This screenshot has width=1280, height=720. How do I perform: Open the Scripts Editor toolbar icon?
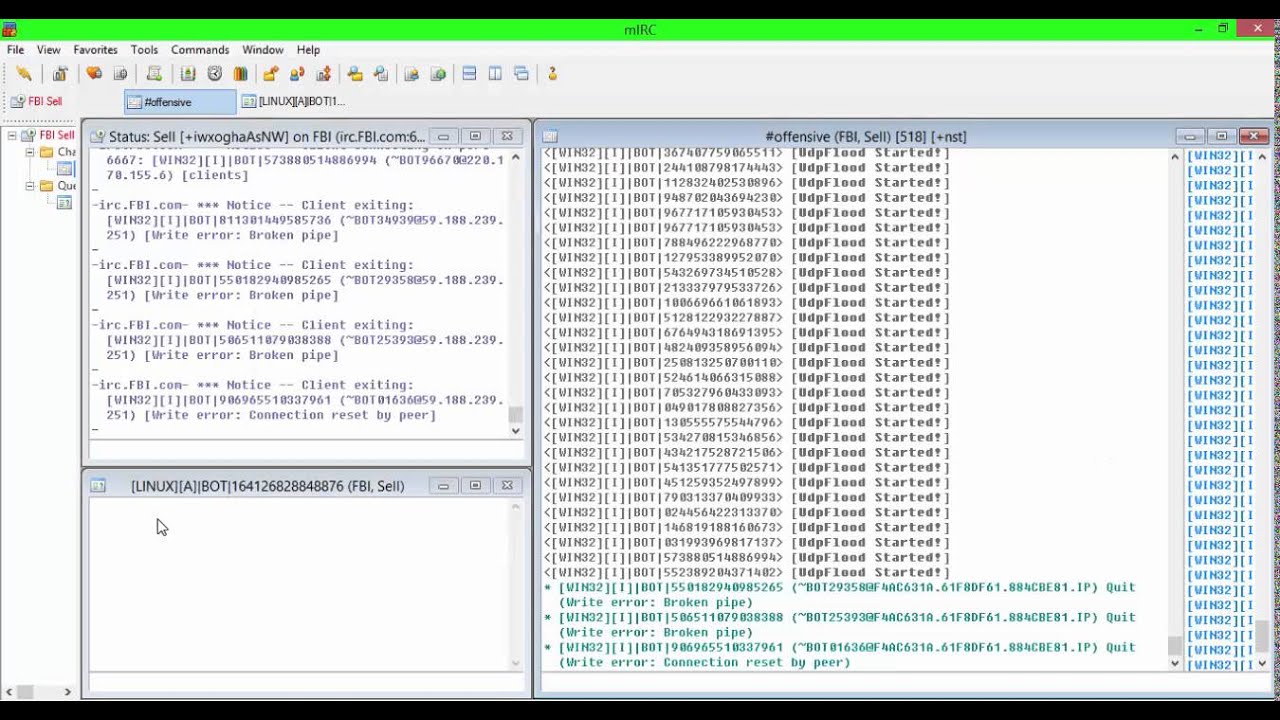[x=154, y=74]
